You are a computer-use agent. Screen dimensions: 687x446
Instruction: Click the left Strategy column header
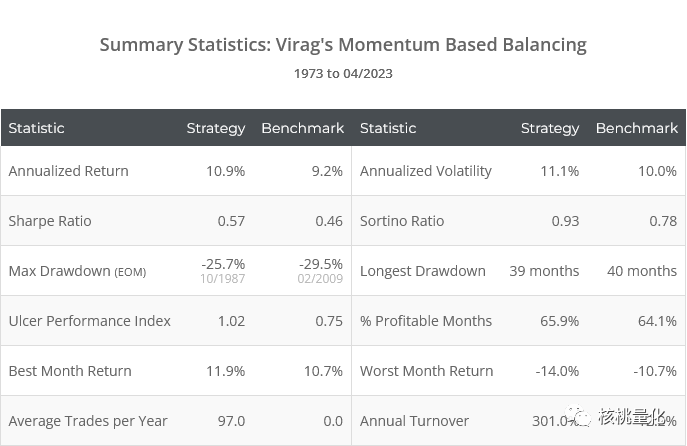(215, 128)
